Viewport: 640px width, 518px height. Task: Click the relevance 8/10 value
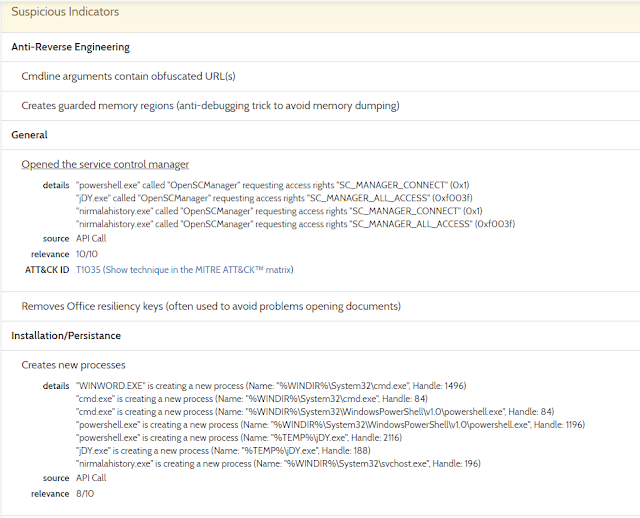pos(85,494)
